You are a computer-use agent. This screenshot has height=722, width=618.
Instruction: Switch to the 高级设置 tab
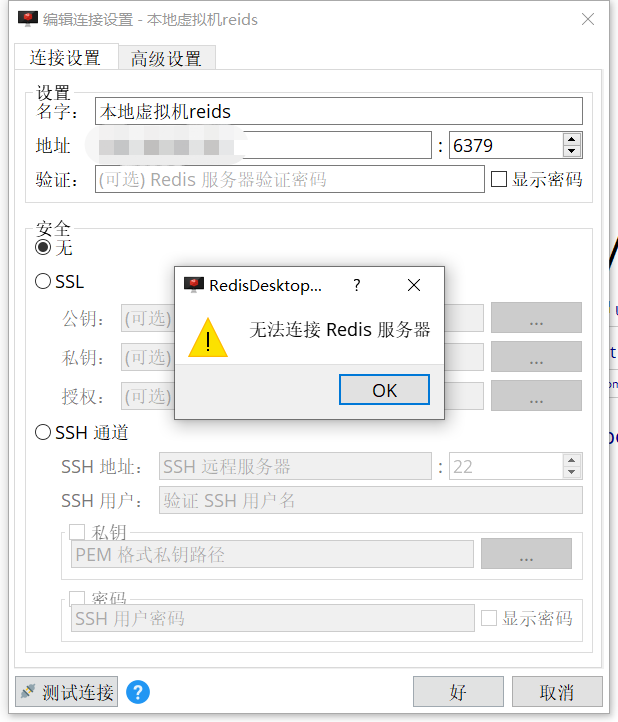tap(167, 58)
